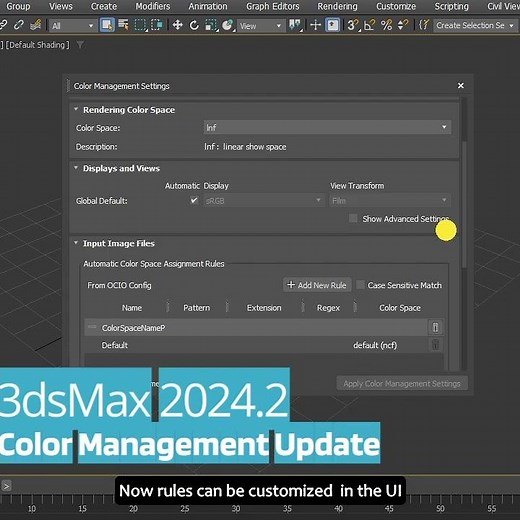Click the Bind to Space Warp icon
520x520 pixels.
pyautogui.click(x=35, y=25)
